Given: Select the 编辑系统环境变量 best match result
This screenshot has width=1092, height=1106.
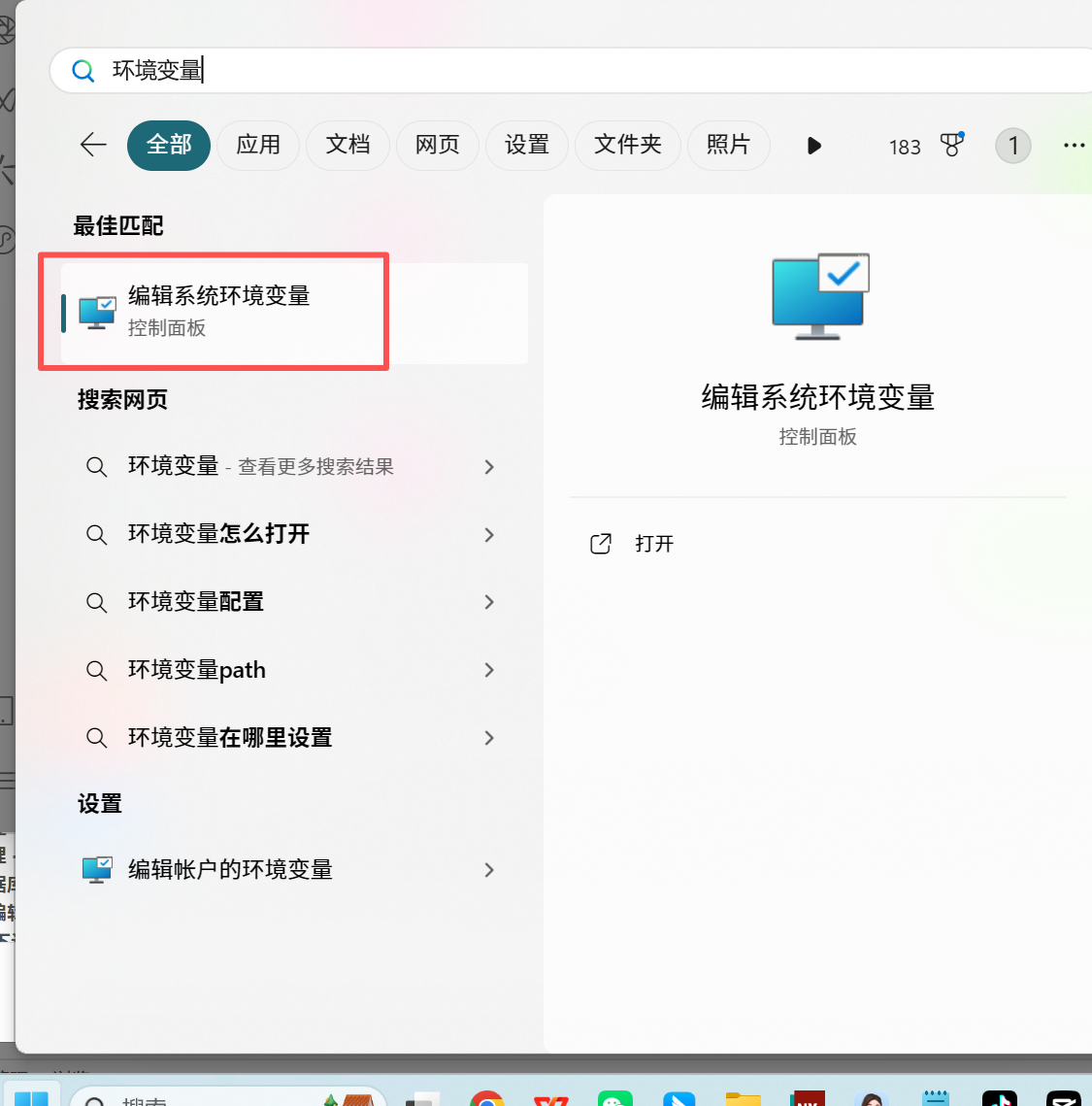Looking at the screenshot, I should click(219, 312).
